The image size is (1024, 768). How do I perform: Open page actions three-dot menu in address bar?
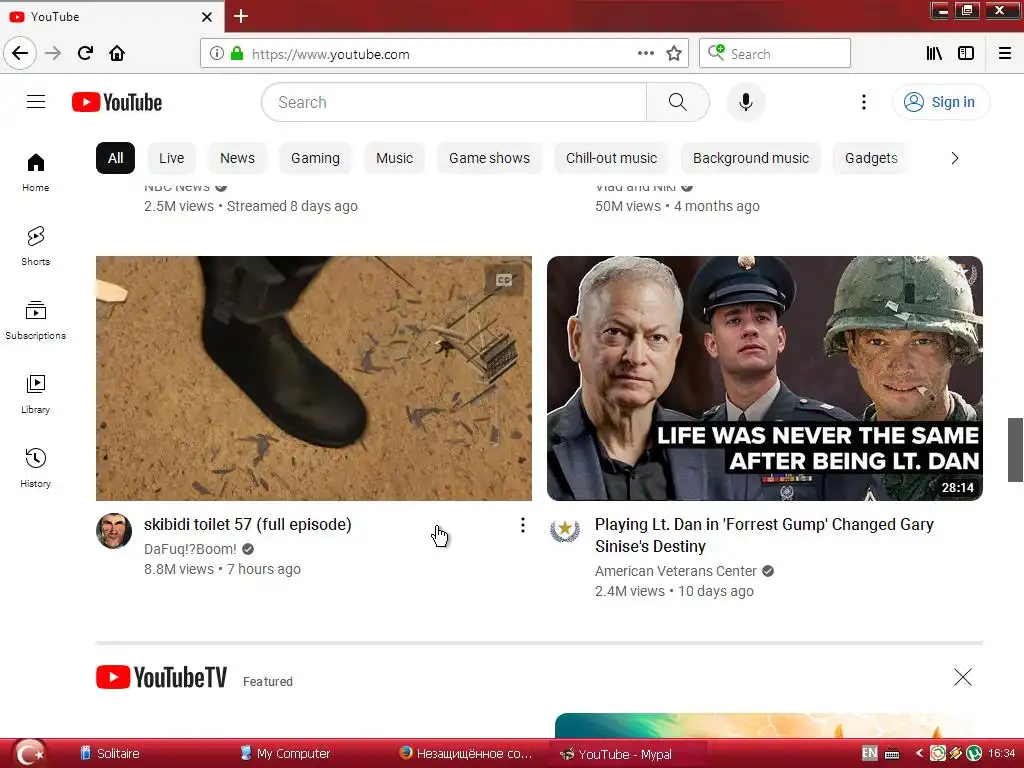645,54
